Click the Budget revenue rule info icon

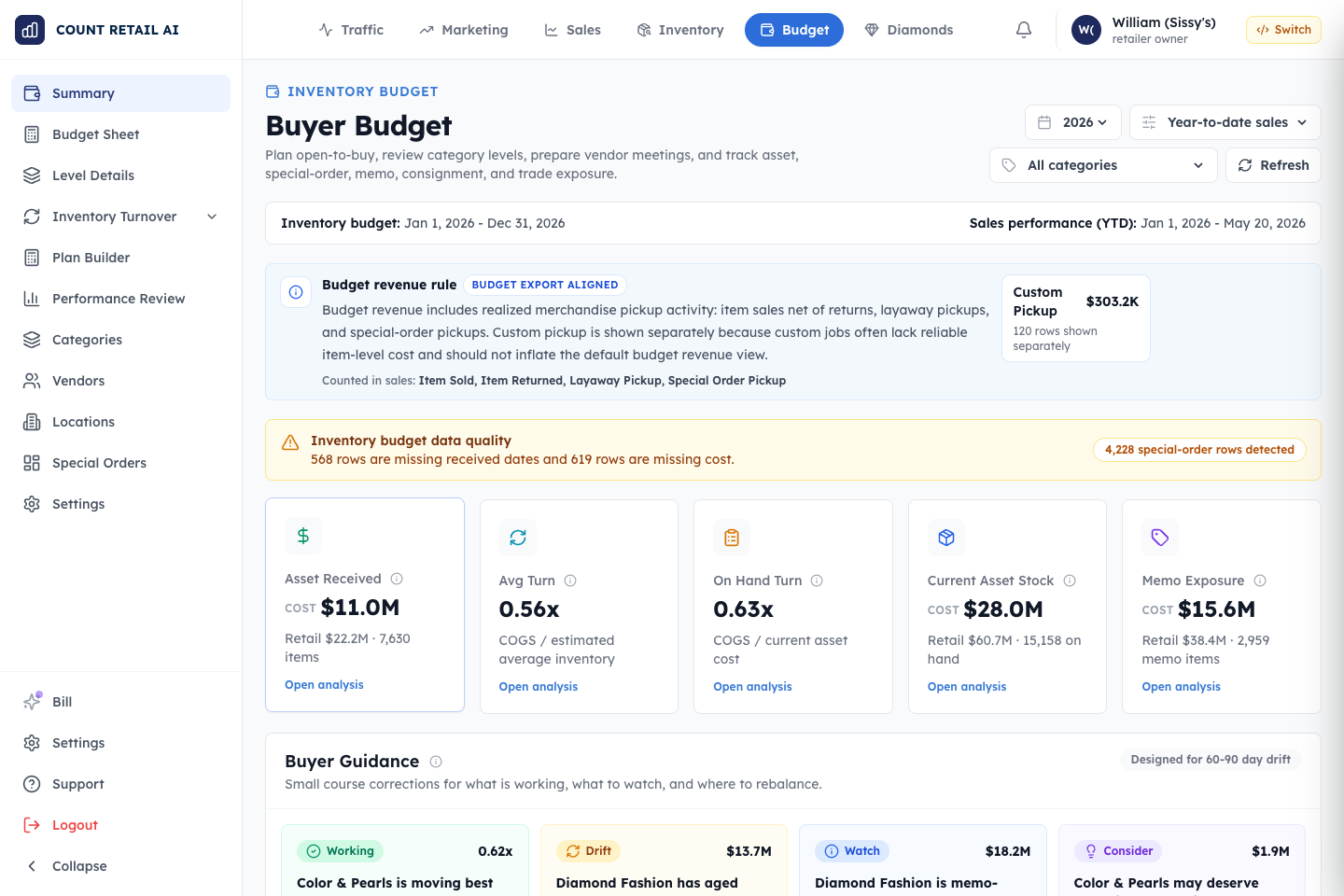[296, 292]
